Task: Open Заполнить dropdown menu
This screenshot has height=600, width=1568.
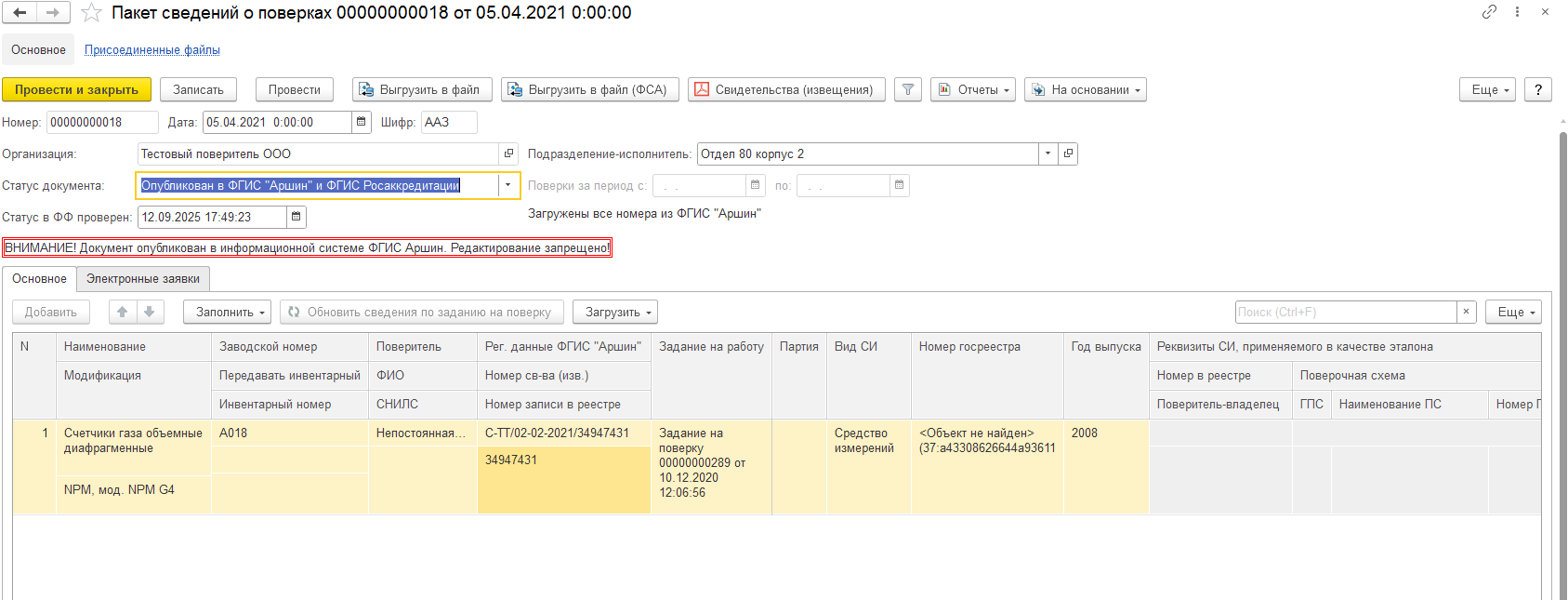Action: [227, 313]
